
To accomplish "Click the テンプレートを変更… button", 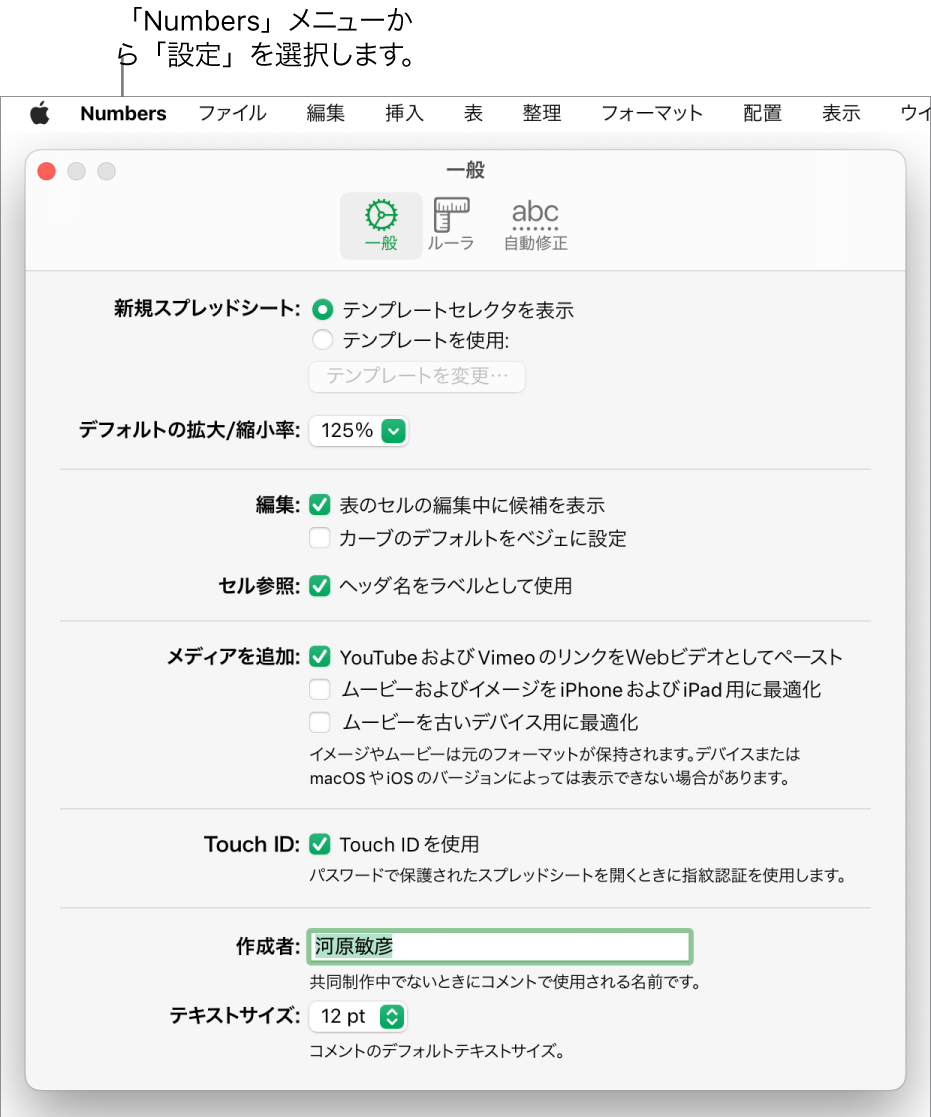I will click(417, 376).
